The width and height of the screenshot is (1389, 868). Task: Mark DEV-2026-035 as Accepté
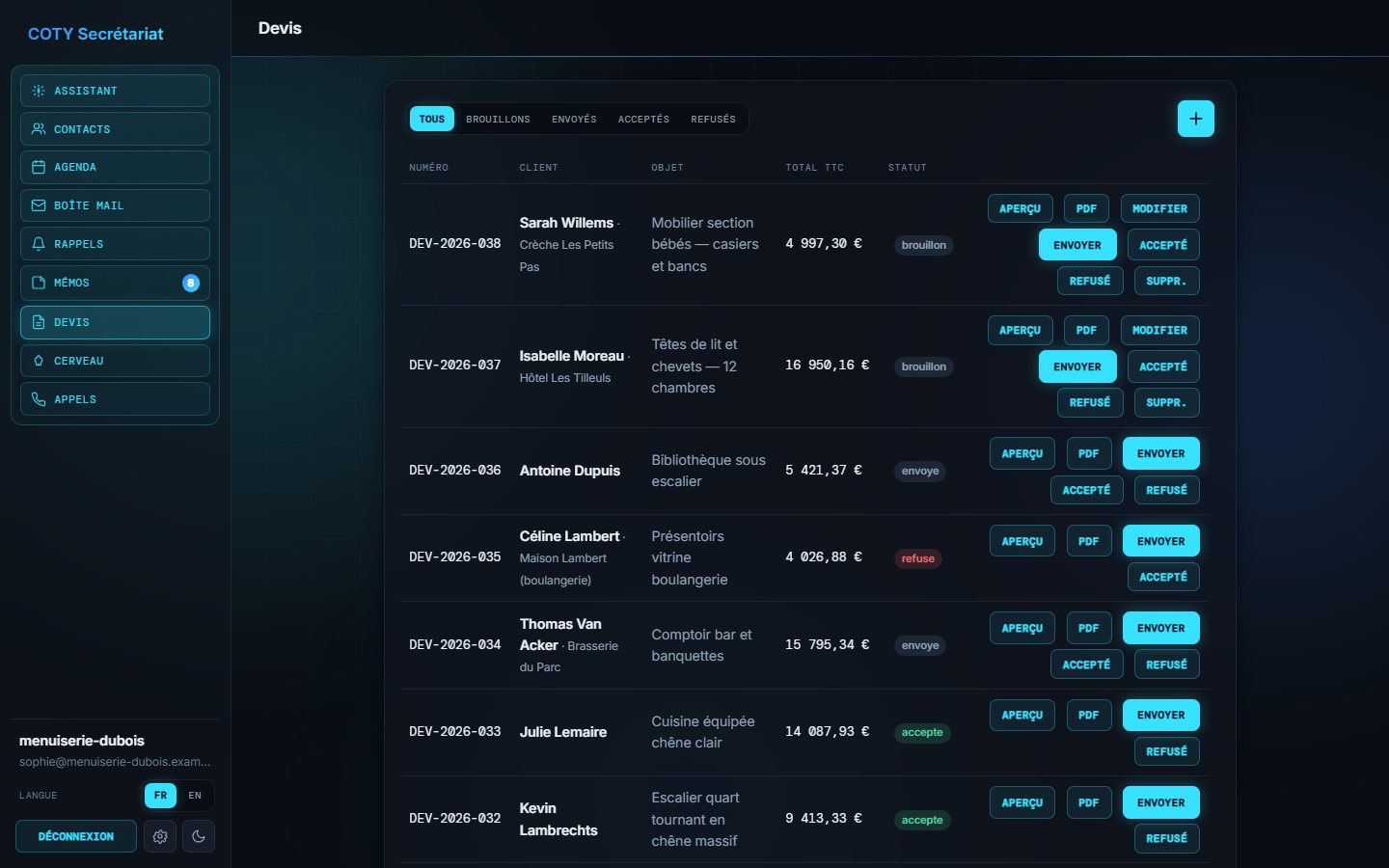1163,577
